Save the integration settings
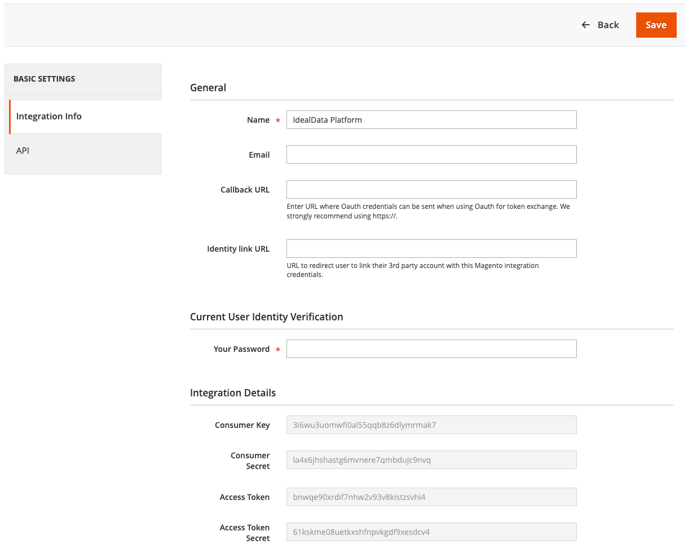688x545 pixels. tap(655, 25)
